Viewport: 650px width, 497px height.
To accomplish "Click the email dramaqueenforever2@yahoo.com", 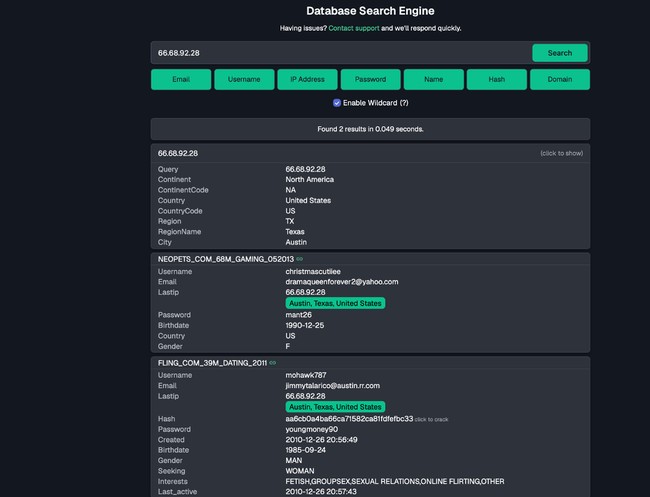I will 342,282.
